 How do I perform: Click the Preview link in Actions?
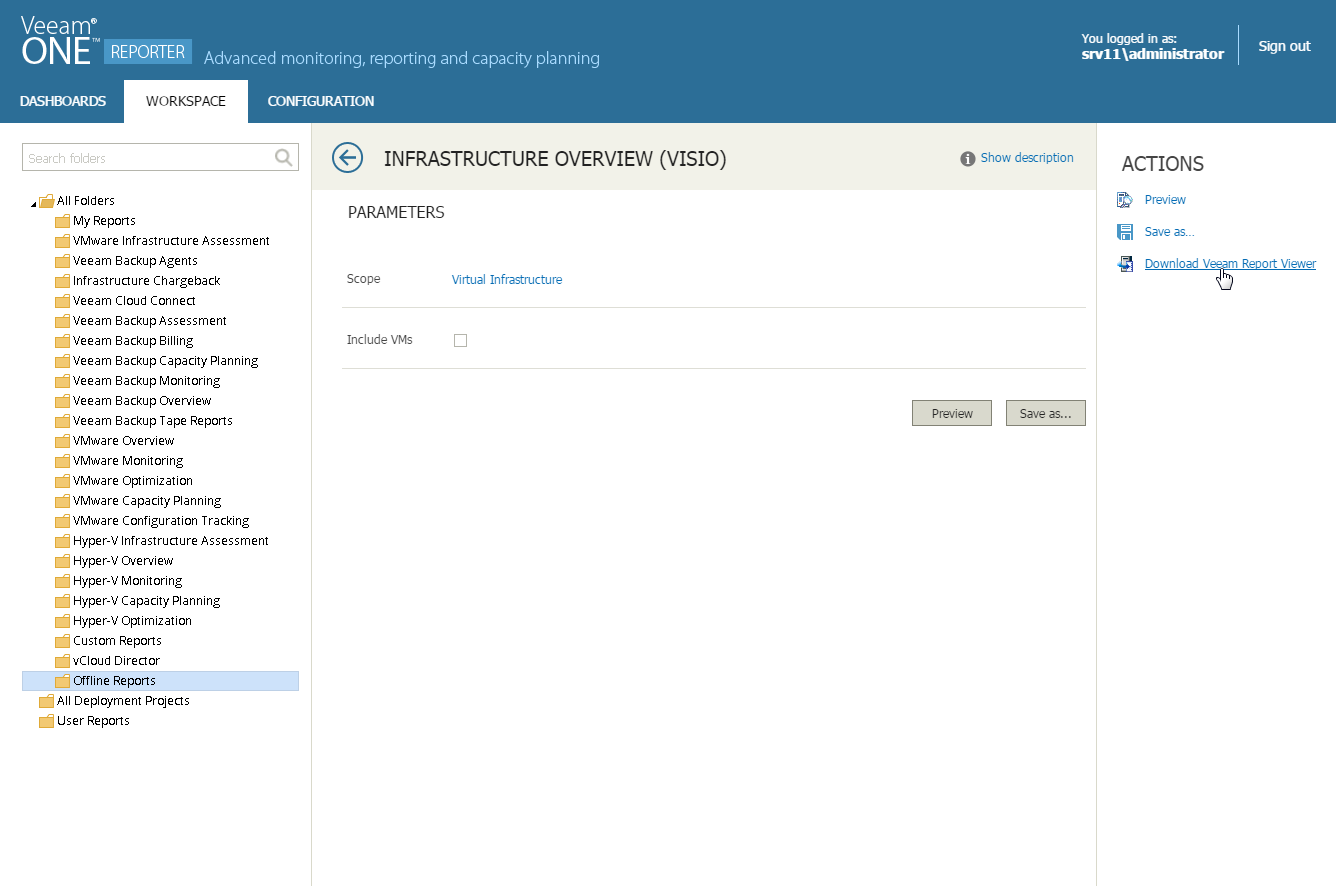click(x=1165, y=200)
